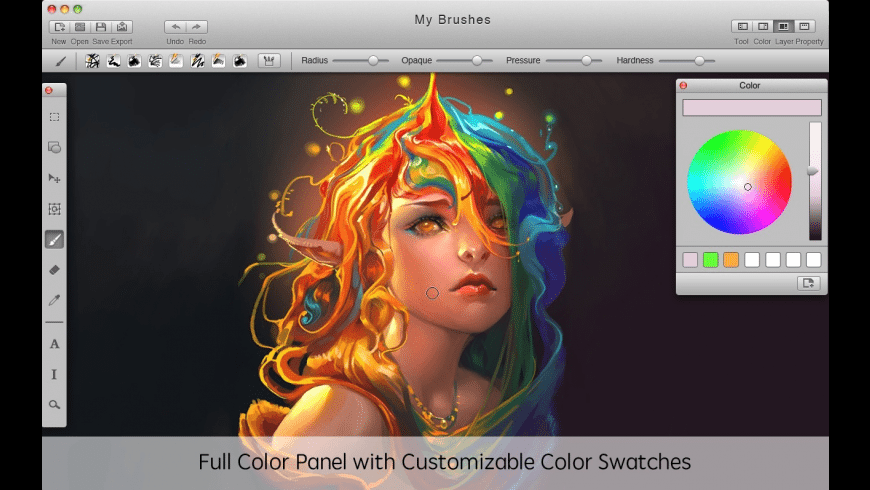Create a new canvas with New button
Viewport: 870px width, 490px height.
59,27
